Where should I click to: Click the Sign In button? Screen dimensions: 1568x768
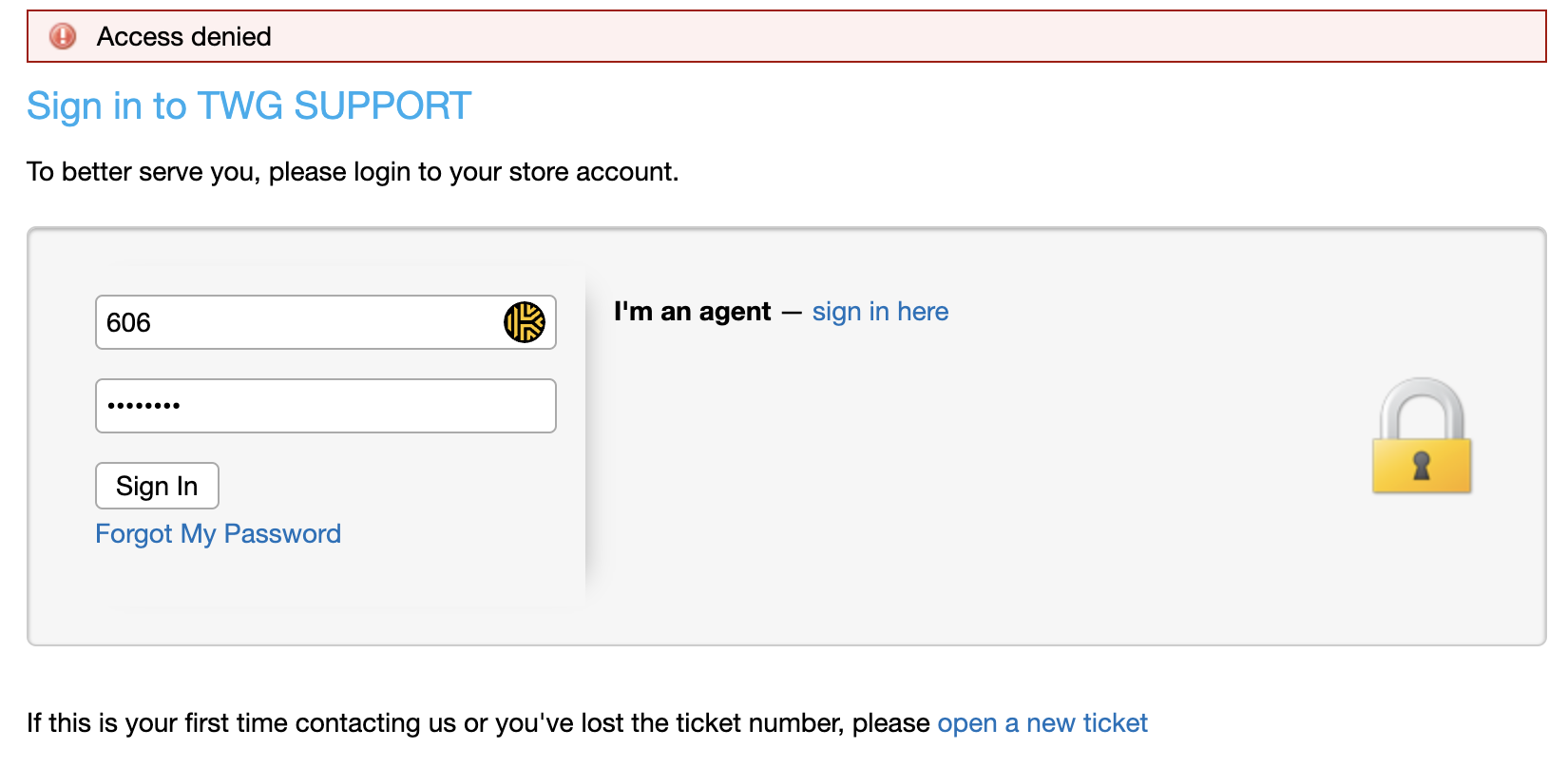point(157,486)
